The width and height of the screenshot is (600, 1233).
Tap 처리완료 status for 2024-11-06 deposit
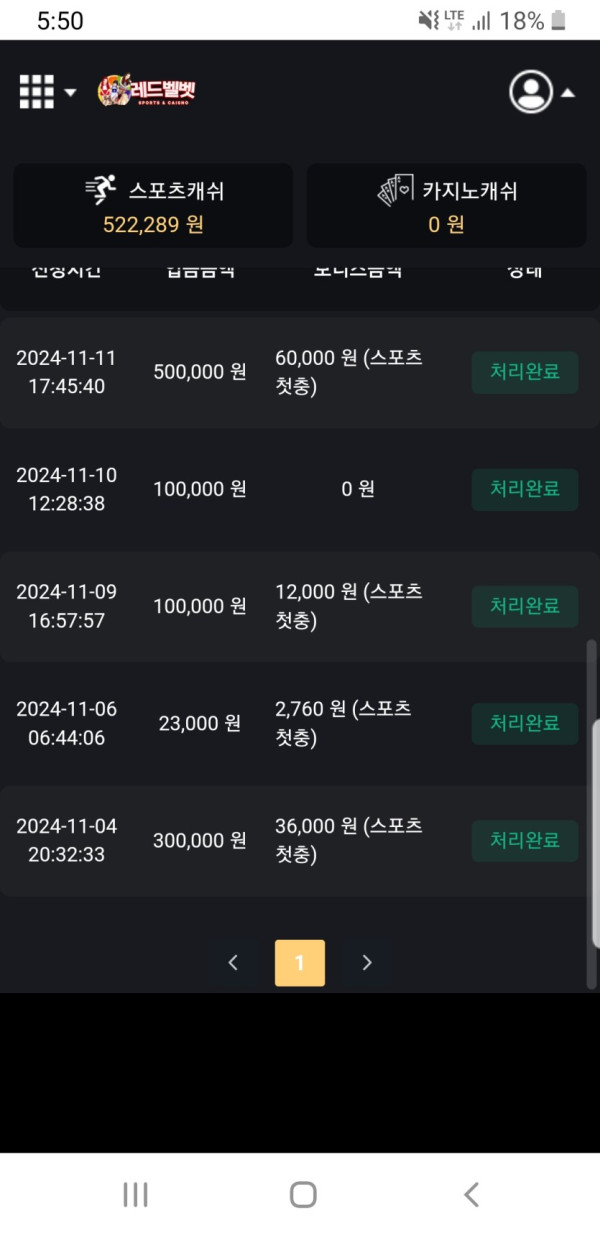[525, 723]
